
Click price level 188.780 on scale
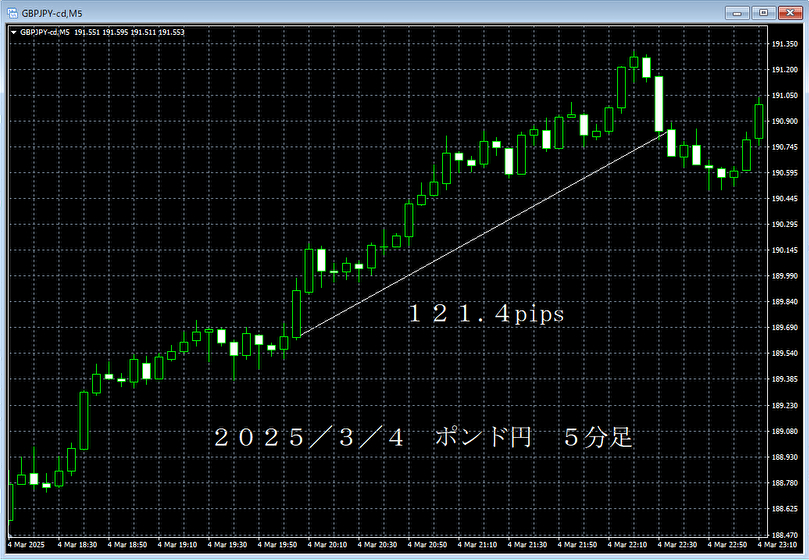click(785, 483)
